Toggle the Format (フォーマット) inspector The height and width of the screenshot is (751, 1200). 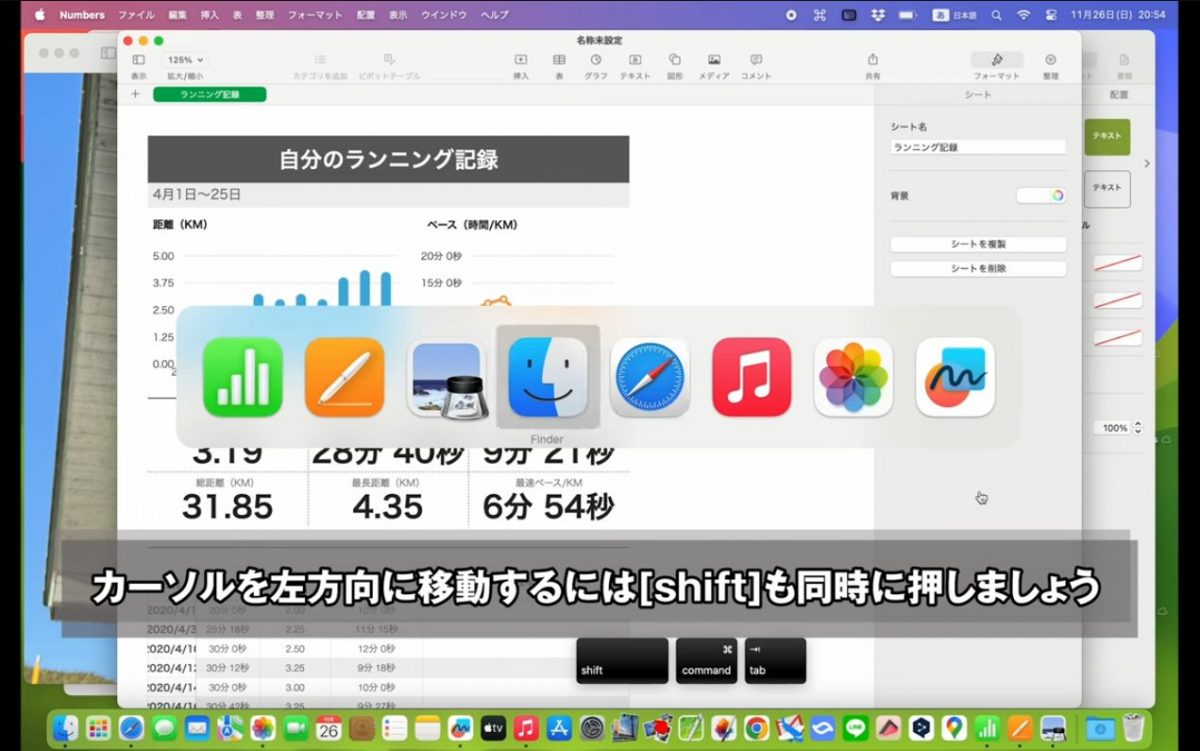click(996, 60)
